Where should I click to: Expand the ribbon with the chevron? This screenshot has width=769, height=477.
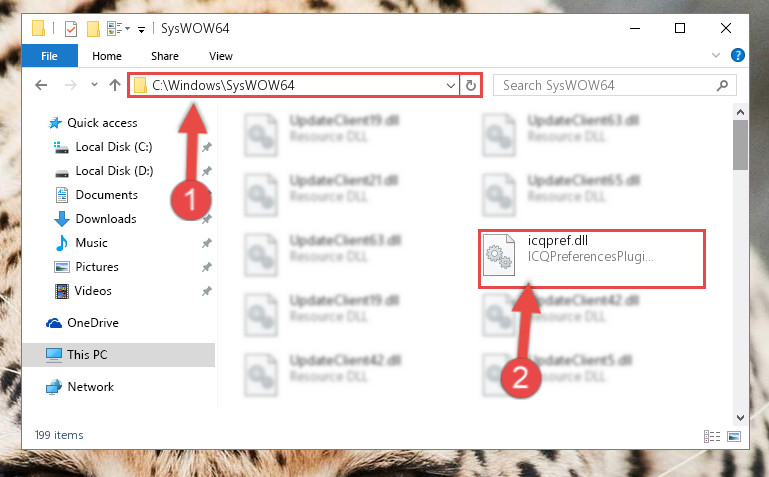click(x=716, y=55)
